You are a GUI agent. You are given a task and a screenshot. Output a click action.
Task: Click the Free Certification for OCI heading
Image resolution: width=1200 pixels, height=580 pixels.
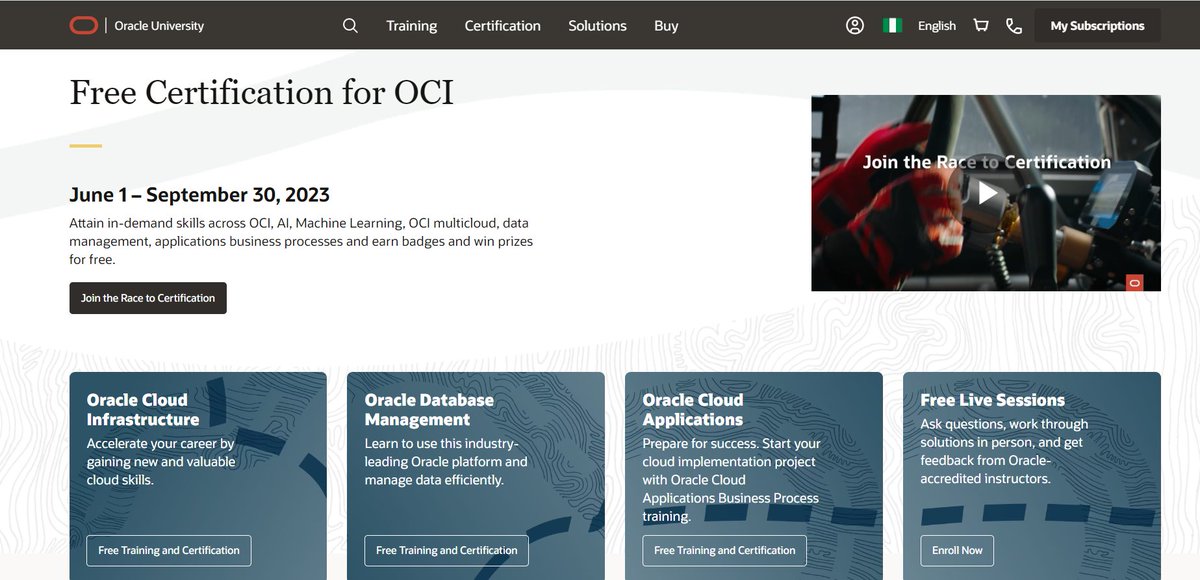point(262,92)
